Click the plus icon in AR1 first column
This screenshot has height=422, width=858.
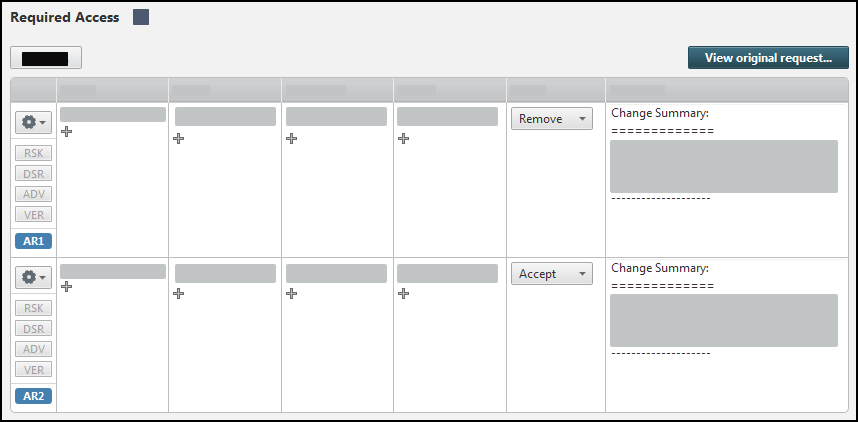click(67, 132)
